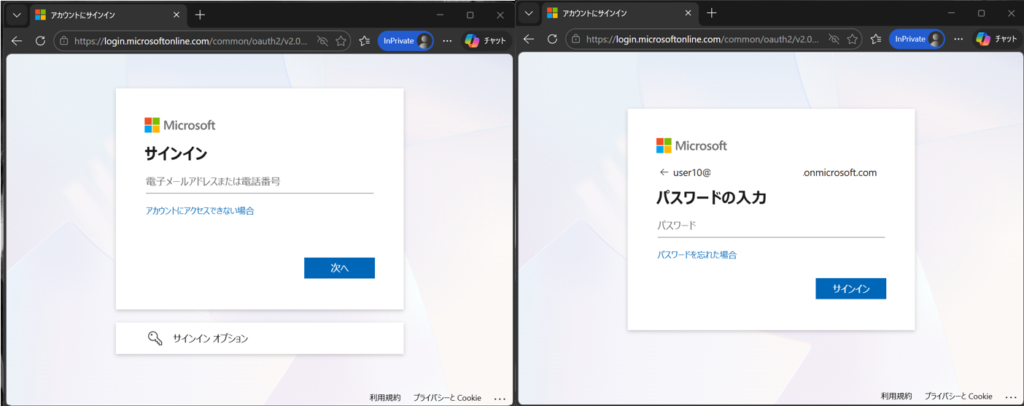Focus the パスワード input field
The image size is (1024, 406).
point(770,226)
